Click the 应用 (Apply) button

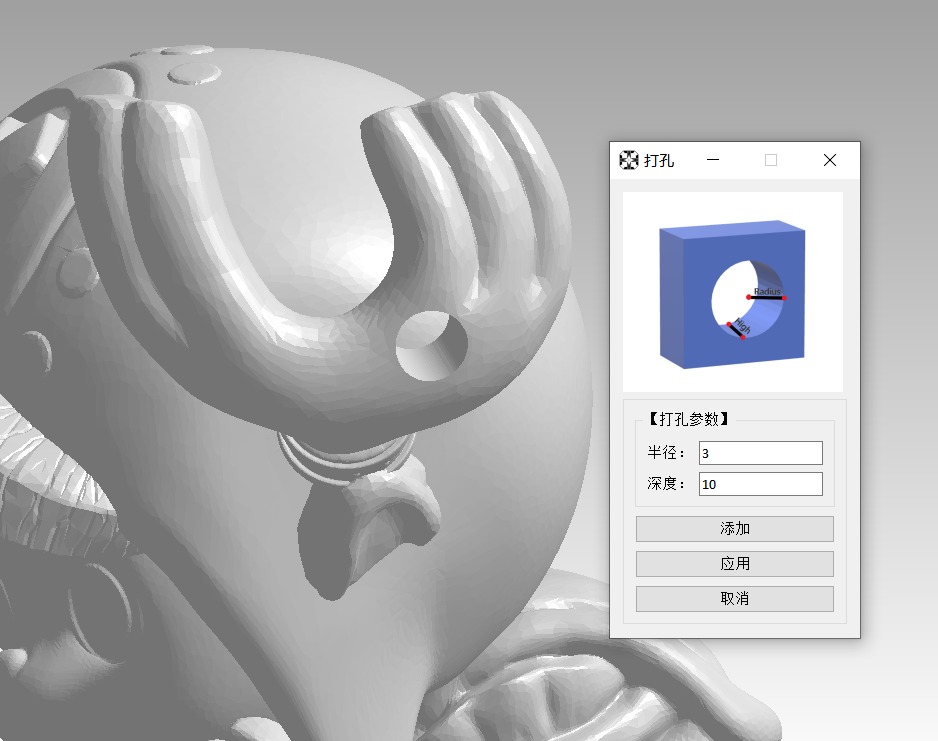pyautogui.click(x=735, y=563)
